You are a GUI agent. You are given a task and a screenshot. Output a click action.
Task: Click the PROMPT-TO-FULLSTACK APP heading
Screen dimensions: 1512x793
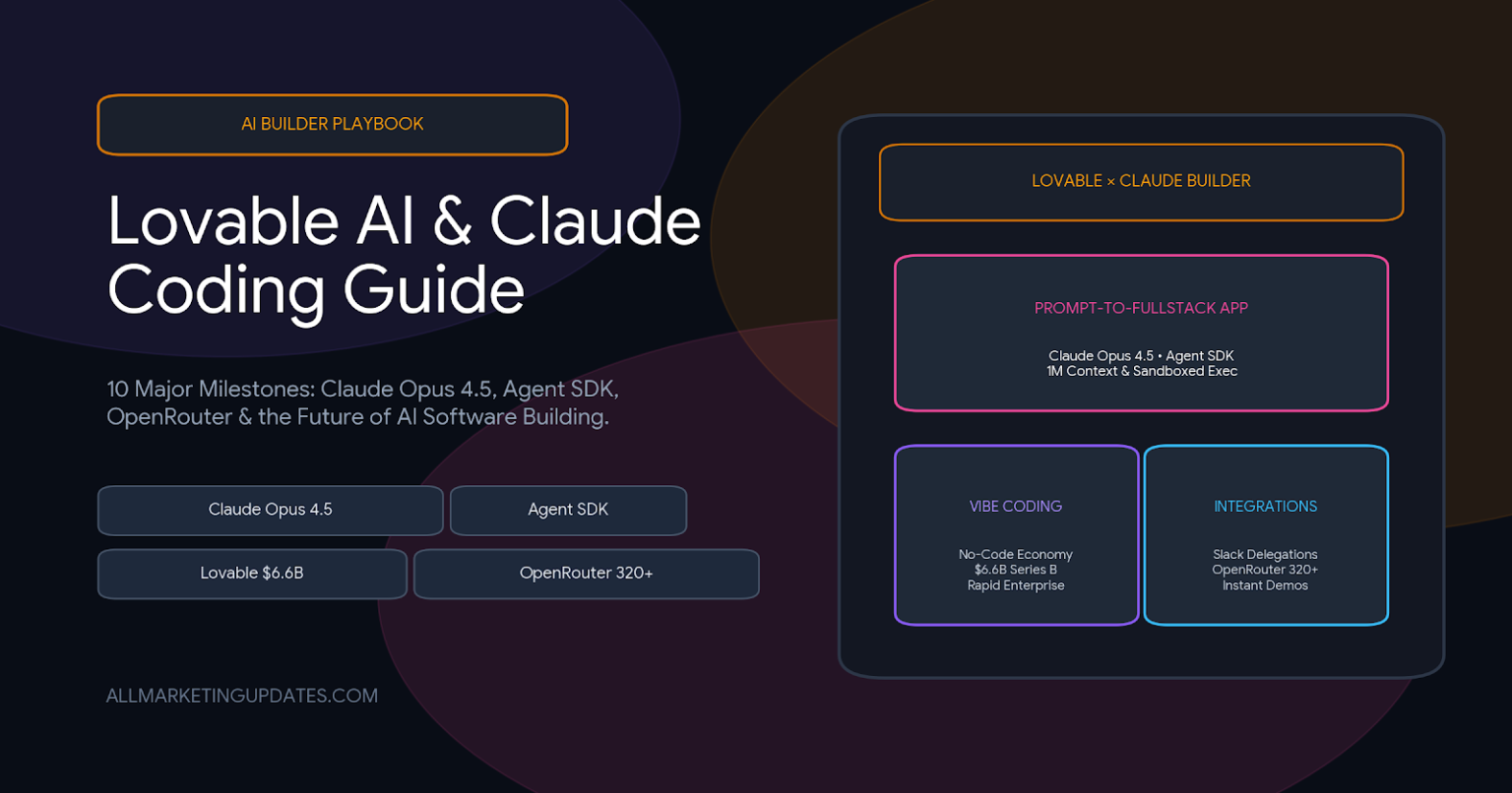[1141, 308]
